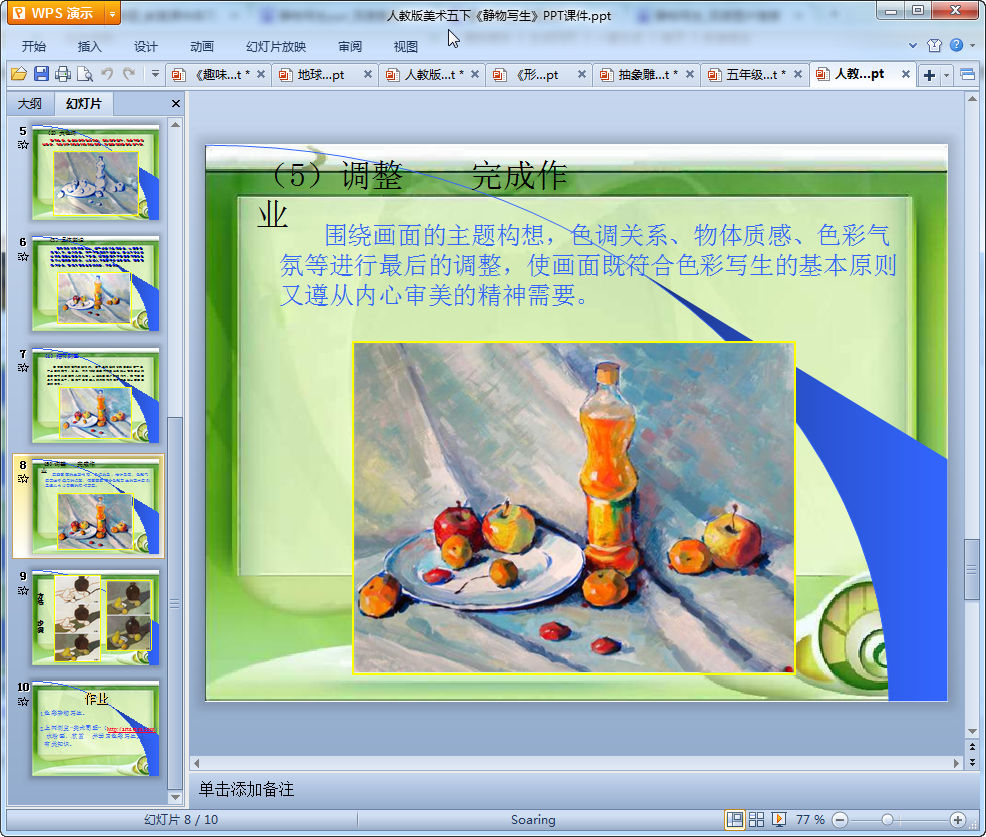Viewport: 986px width, 837px height.
Task: Close the 《形...pt document tab
Action: pyautogui.click(x=582, y=74)
